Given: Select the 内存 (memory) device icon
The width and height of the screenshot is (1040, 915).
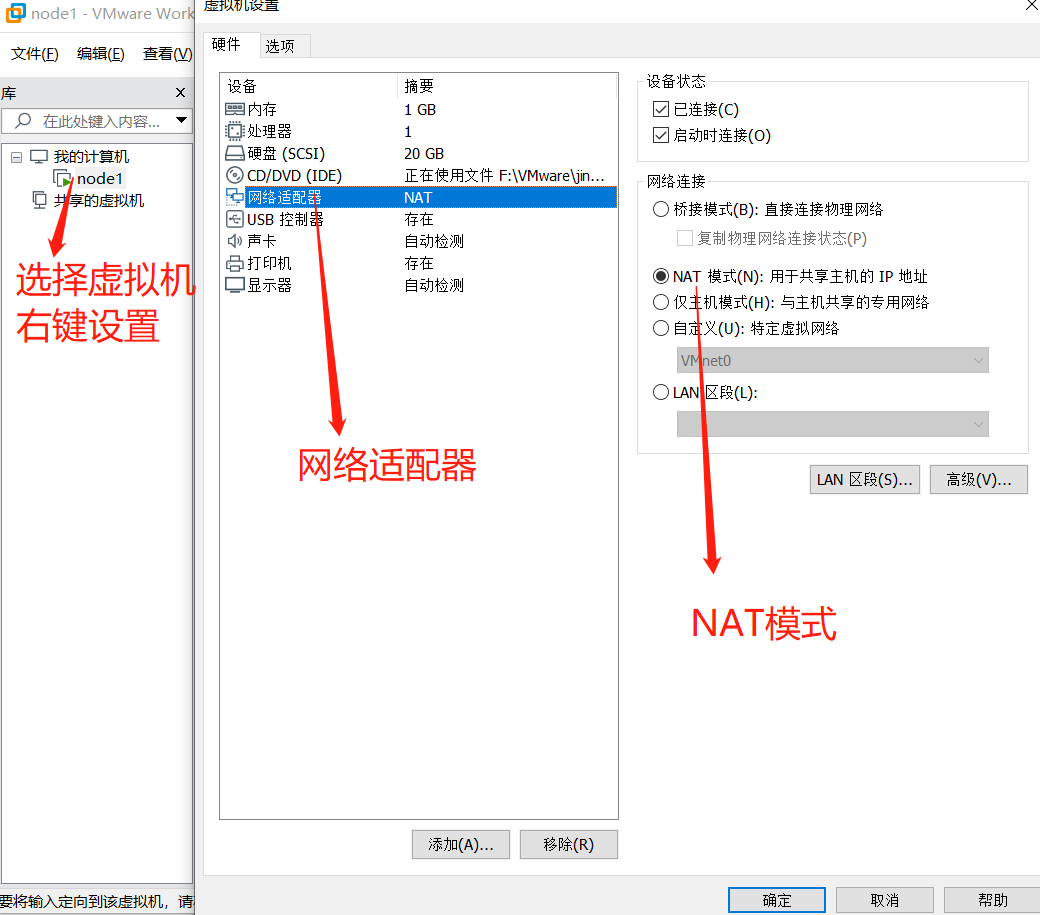Looking at the screenshot, I should click(x=234, y=110).
